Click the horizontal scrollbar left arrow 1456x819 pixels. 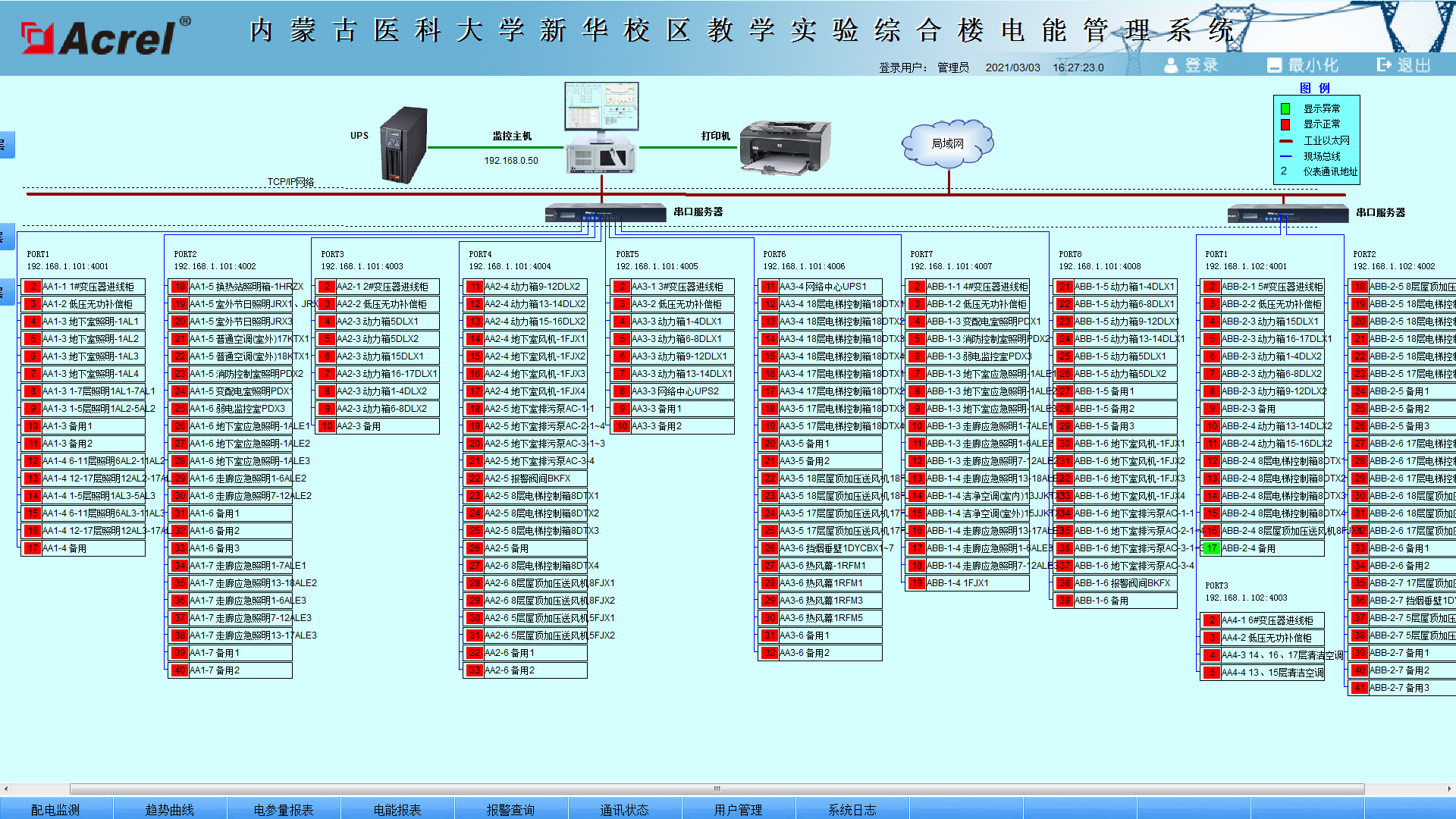pyautogui.click(x=6, y=789)
